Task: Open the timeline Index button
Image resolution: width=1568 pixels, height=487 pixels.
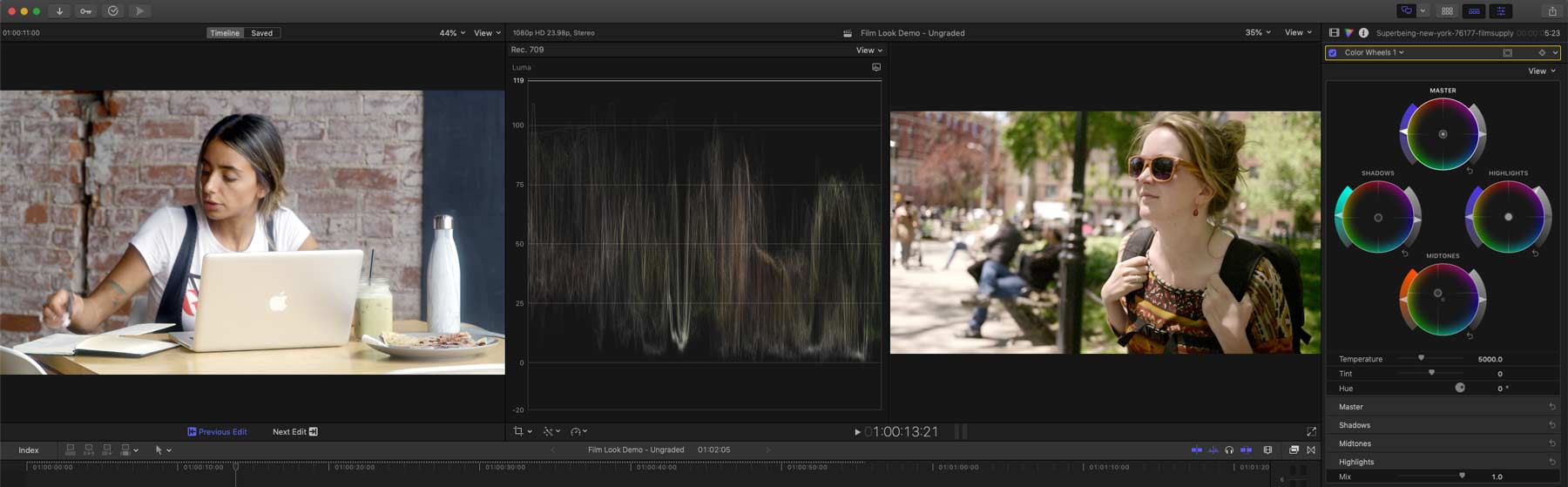Action: (x=29, y=450)
